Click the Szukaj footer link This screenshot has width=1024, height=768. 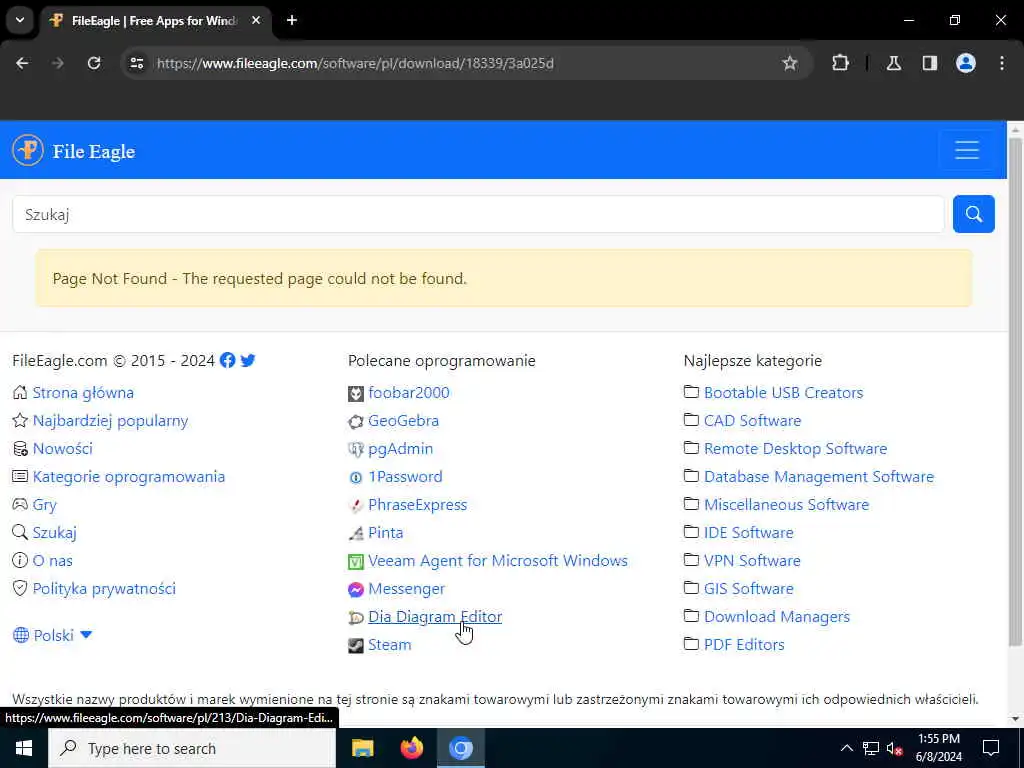[54, 533]
